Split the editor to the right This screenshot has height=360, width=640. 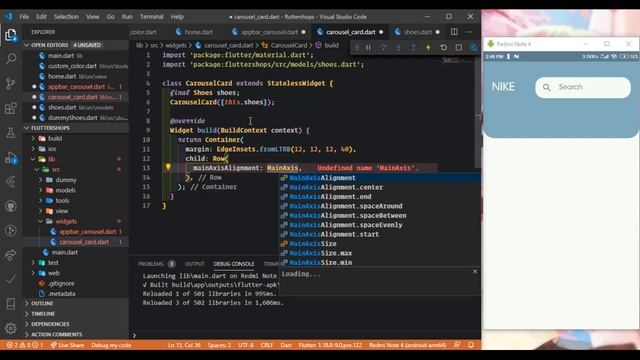[x=454, y=32]
